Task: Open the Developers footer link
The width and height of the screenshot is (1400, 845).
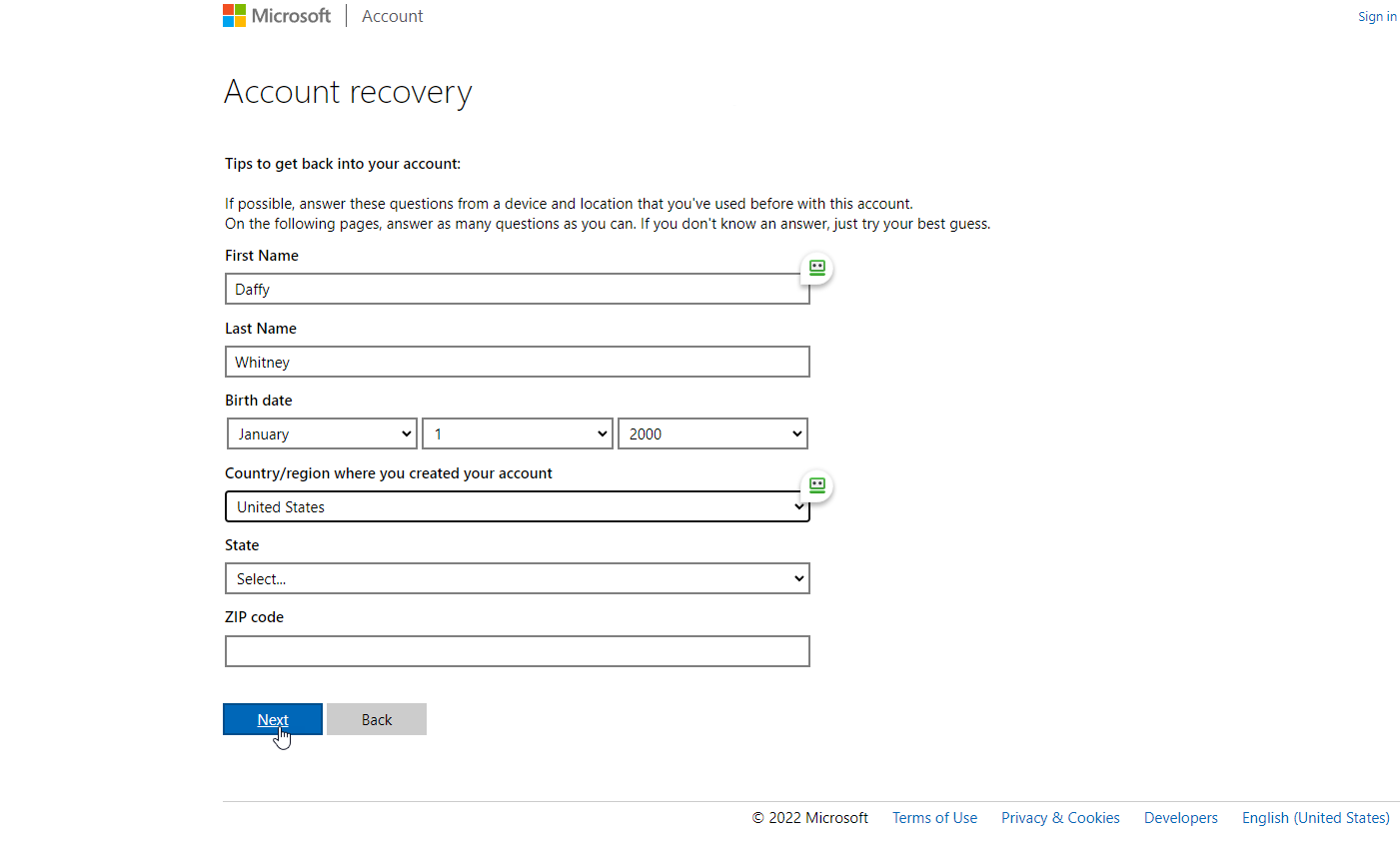Action: click(1181, 817)
